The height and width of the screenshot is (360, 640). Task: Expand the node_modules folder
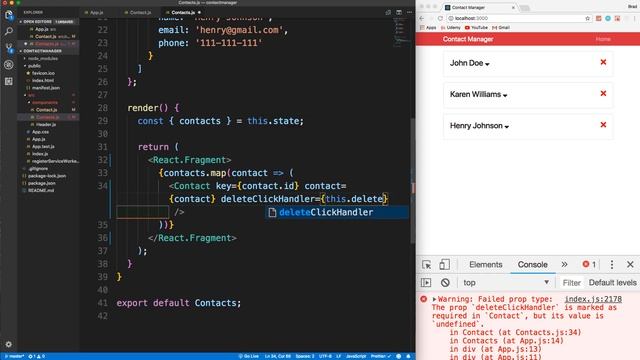[43, 58]
